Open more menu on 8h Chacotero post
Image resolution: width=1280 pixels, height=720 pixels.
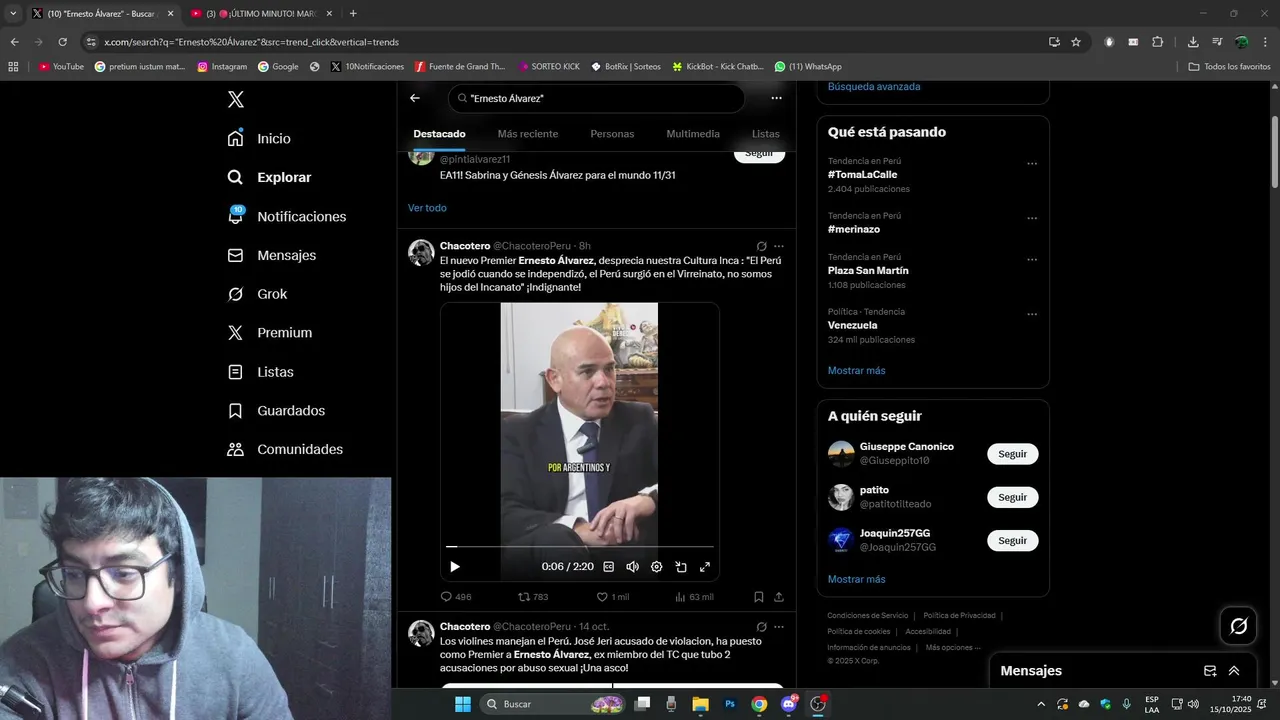coord(779,246)
